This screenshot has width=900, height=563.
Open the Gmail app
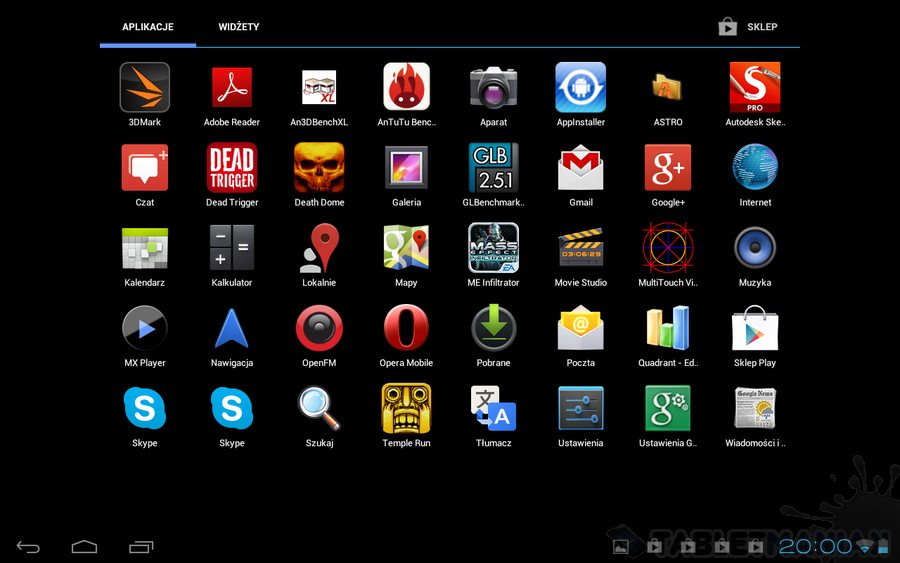point(581,168)
